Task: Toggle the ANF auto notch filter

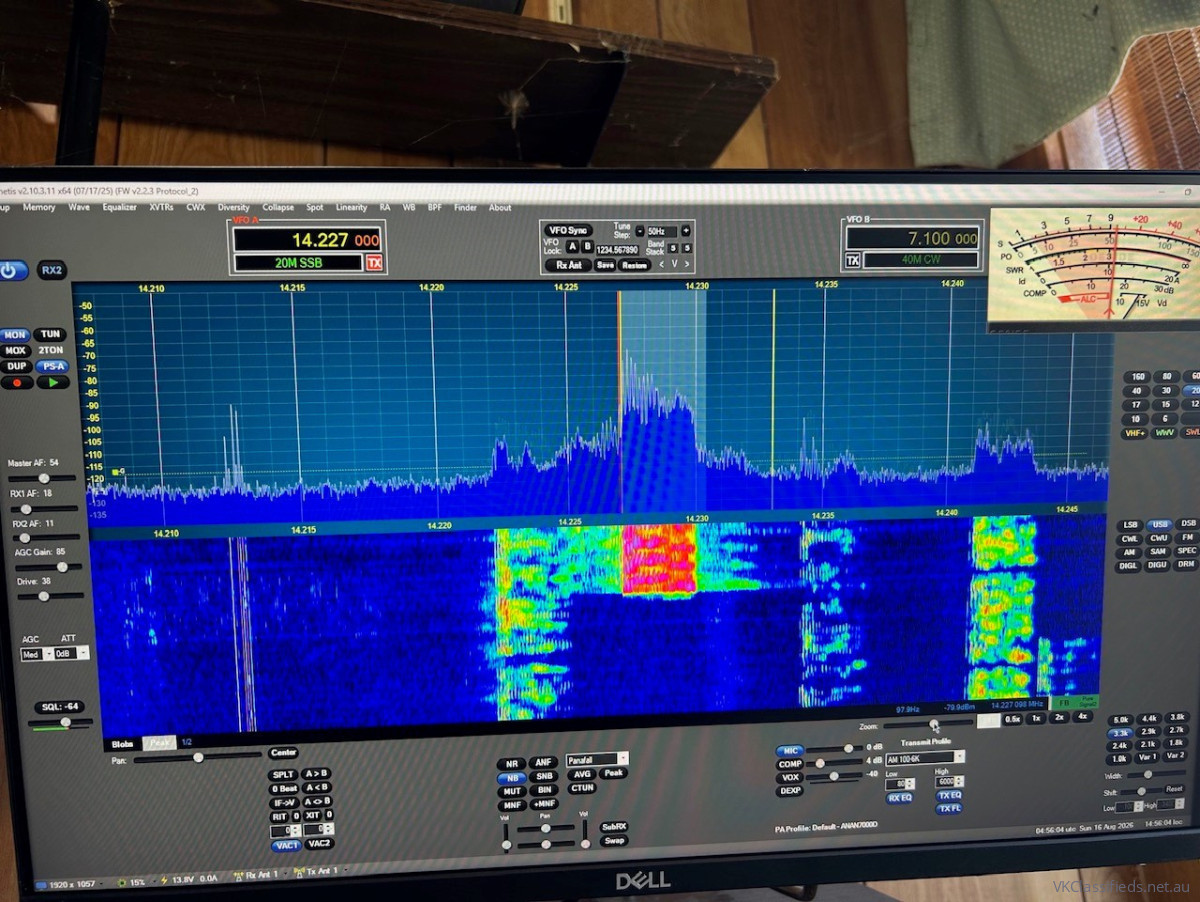Action: (x=543, y=762)
